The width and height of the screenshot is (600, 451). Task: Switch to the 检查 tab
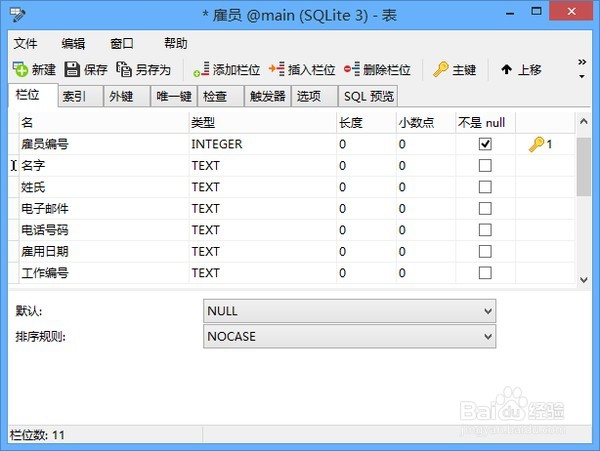pos(221,96)
